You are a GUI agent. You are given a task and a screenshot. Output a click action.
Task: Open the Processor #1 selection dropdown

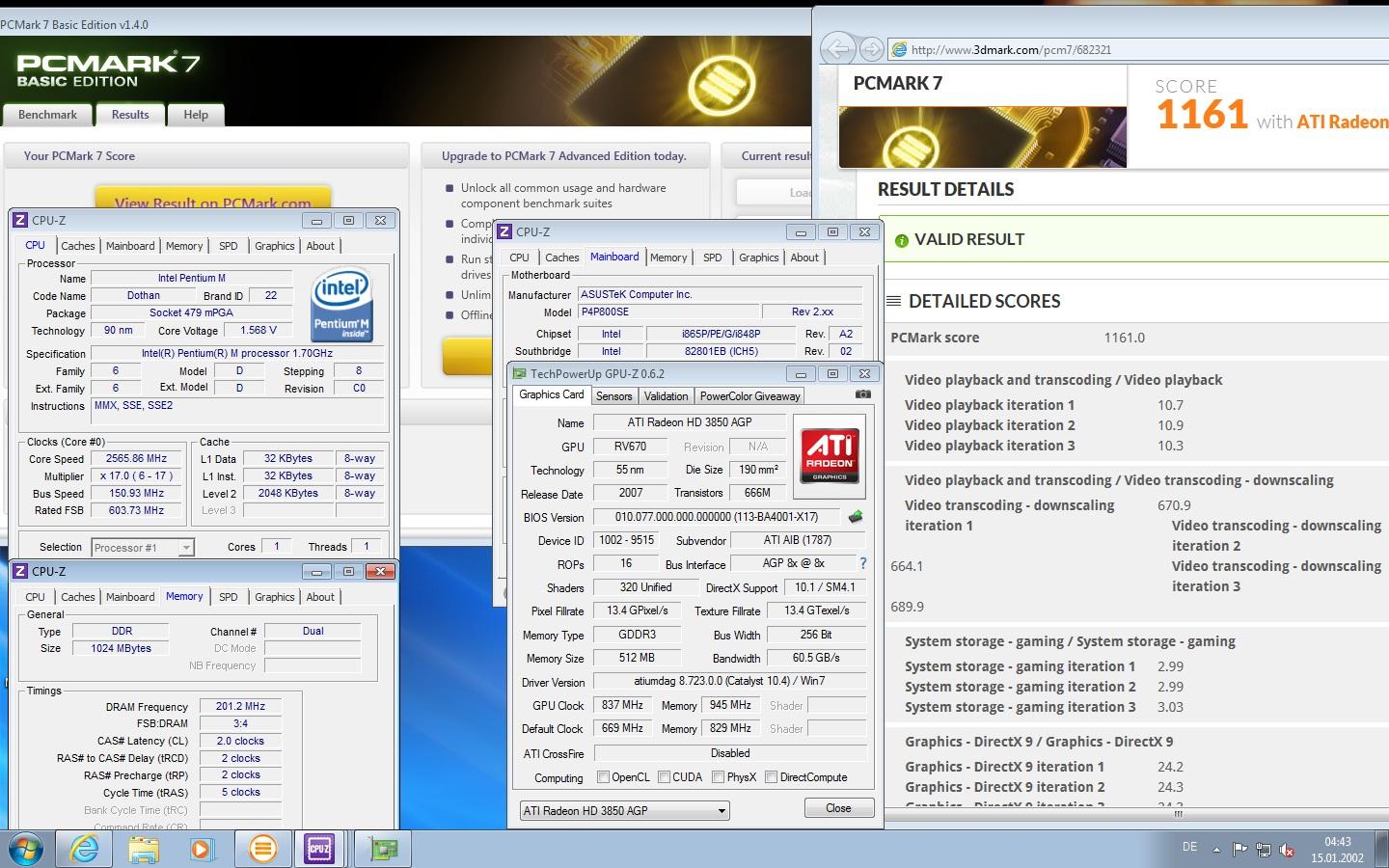click(142, 547)
